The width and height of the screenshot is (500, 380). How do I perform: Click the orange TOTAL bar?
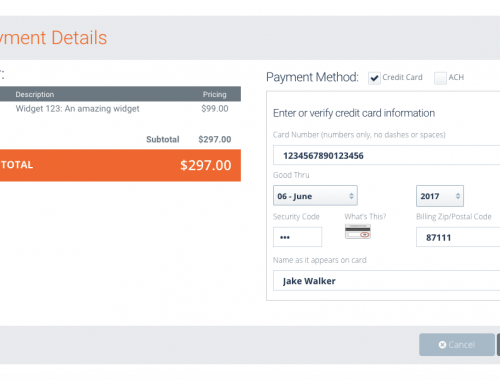120,165
